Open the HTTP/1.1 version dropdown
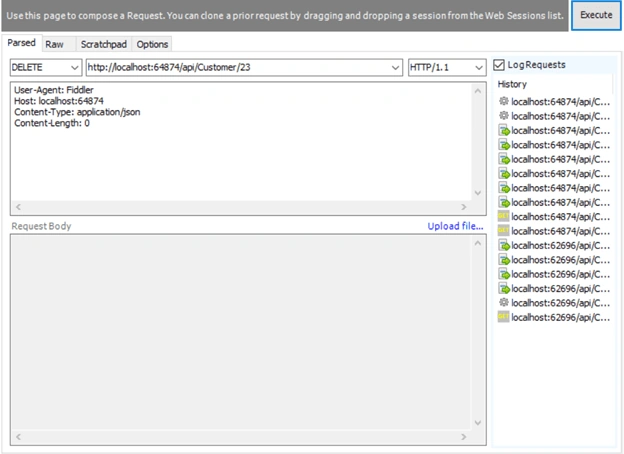This screenshot has height=454, width=624. click(x=447, y=67)
